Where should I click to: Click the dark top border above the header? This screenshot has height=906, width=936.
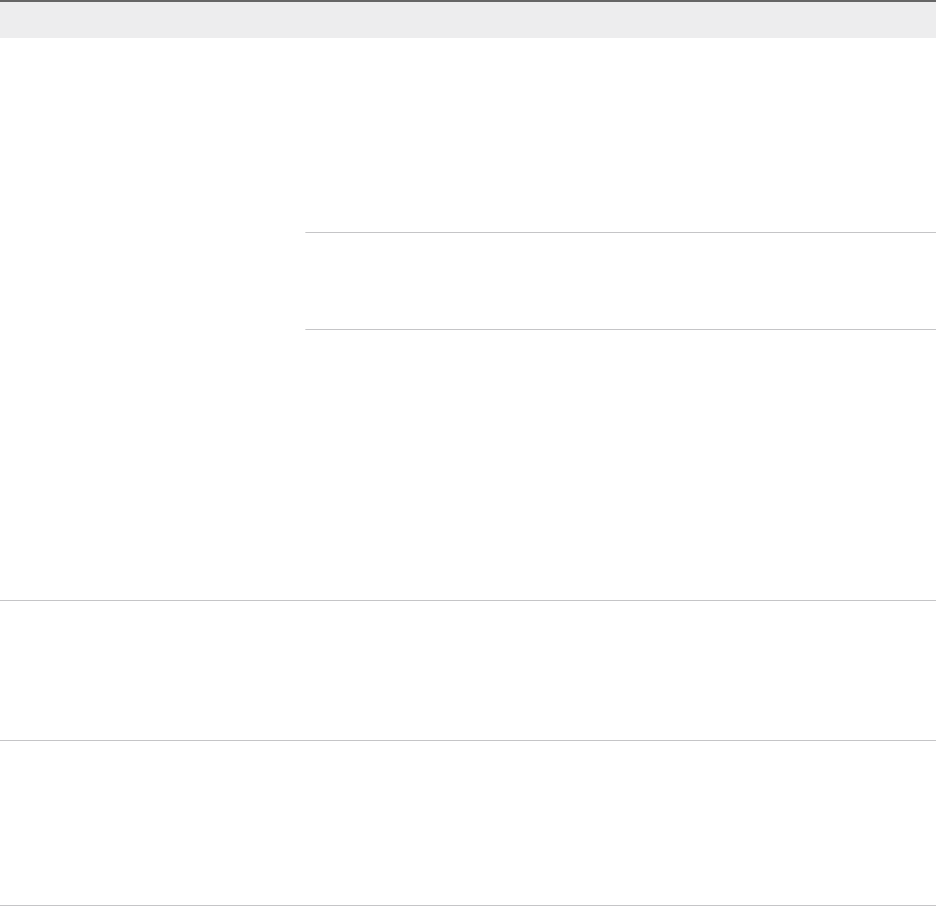tap(468, 1)
